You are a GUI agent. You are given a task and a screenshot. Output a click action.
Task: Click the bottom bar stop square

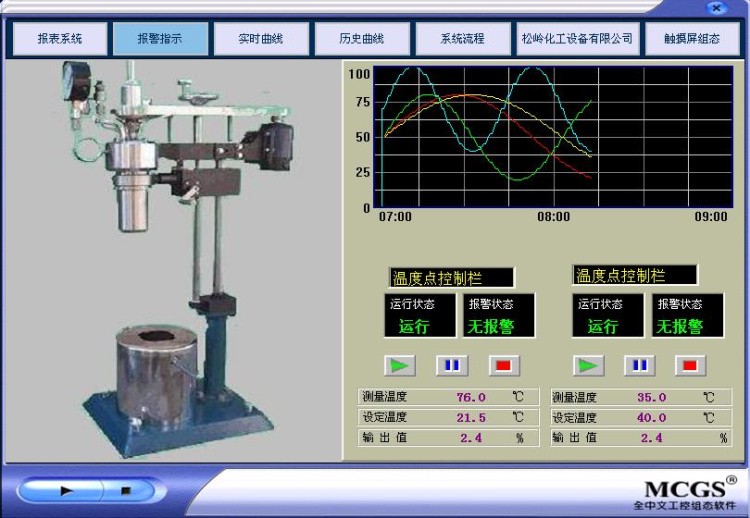125,491
